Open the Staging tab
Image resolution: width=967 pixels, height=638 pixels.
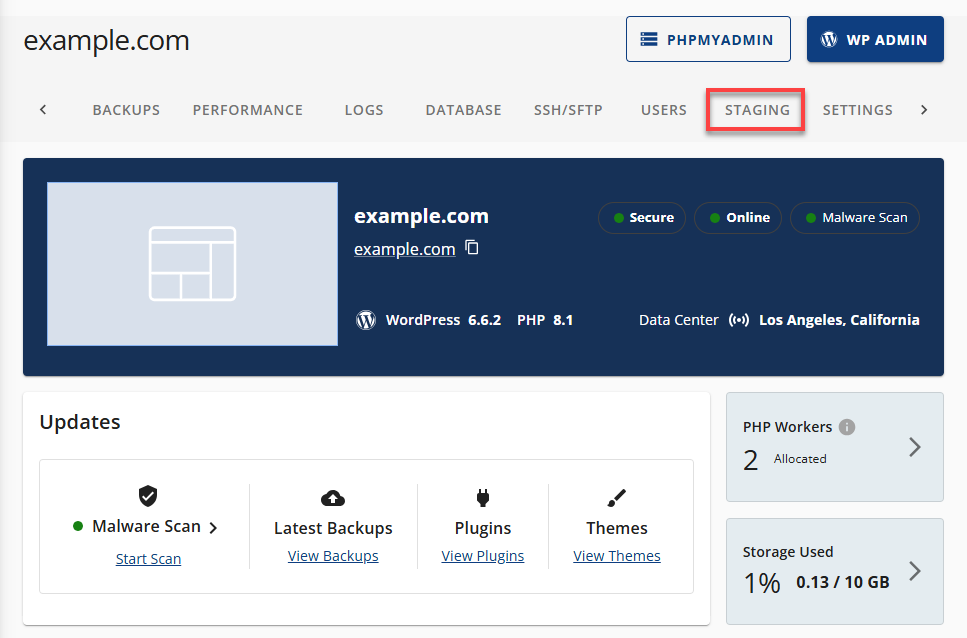click(755, 110)
